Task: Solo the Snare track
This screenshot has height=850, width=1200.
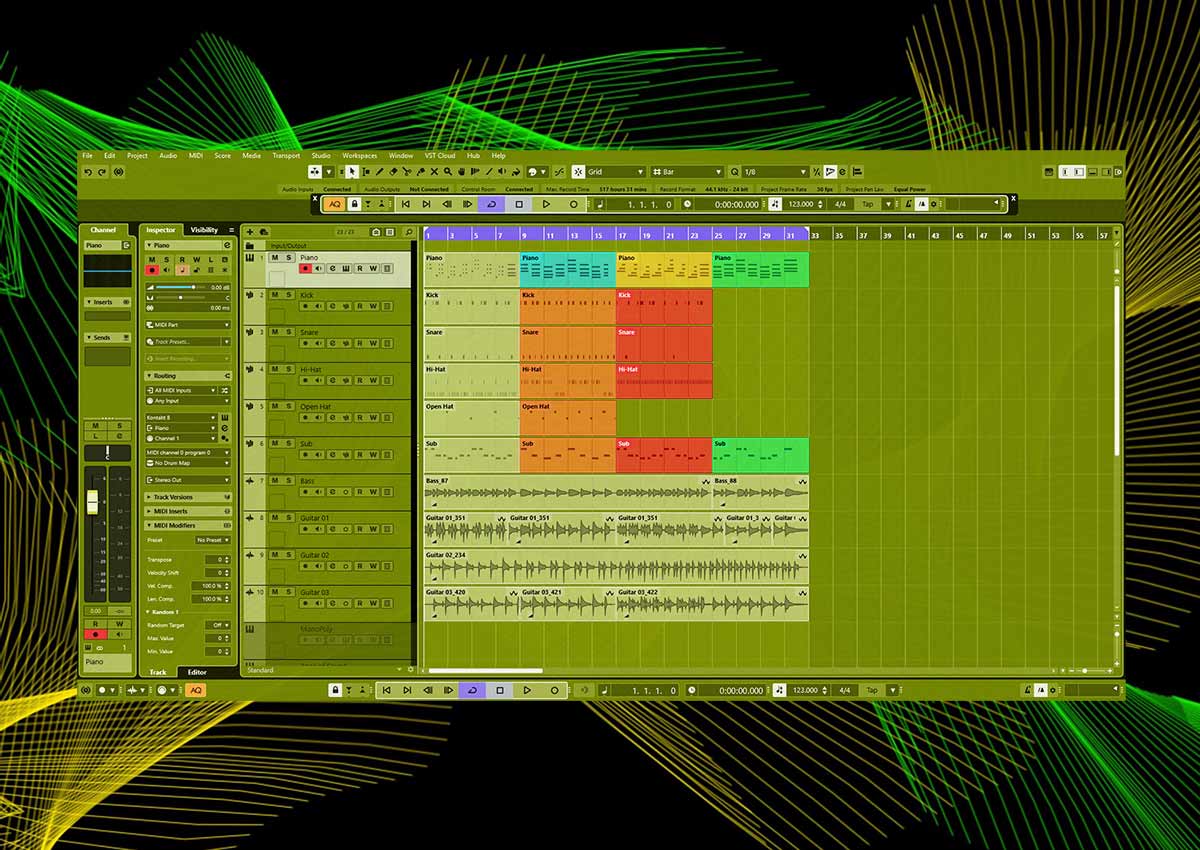Action: (289, 332)
